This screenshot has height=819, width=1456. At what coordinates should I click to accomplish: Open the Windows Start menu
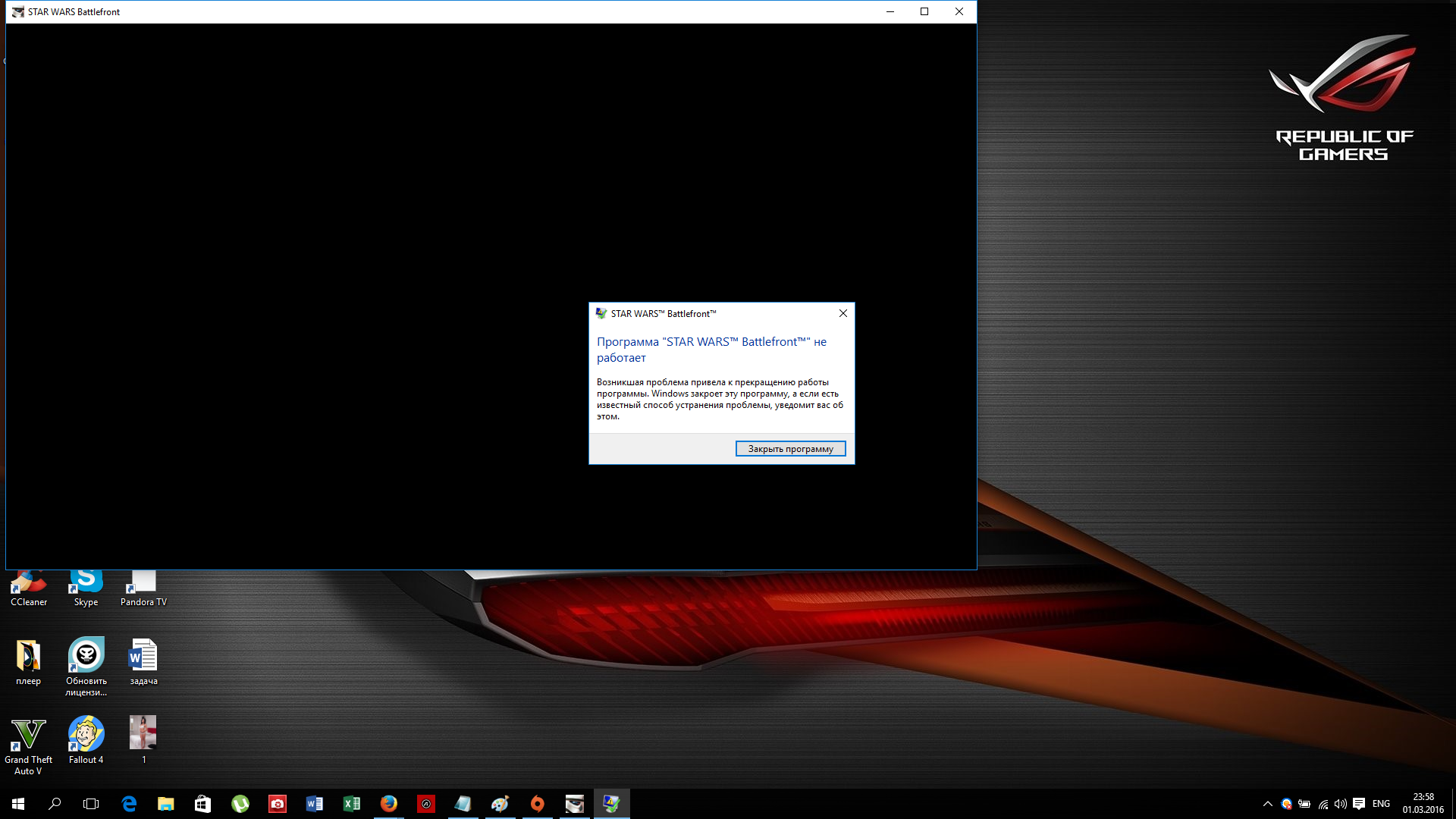[18, 804]
